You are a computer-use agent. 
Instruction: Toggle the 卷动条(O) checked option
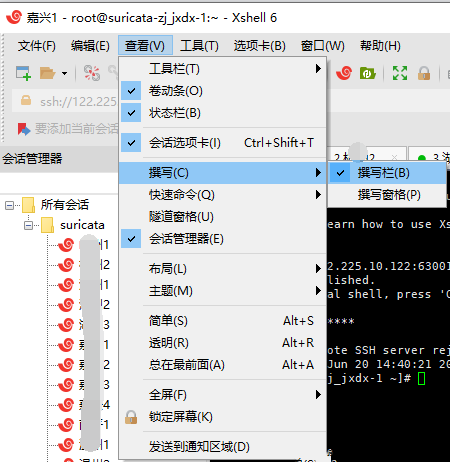(222, 91)
